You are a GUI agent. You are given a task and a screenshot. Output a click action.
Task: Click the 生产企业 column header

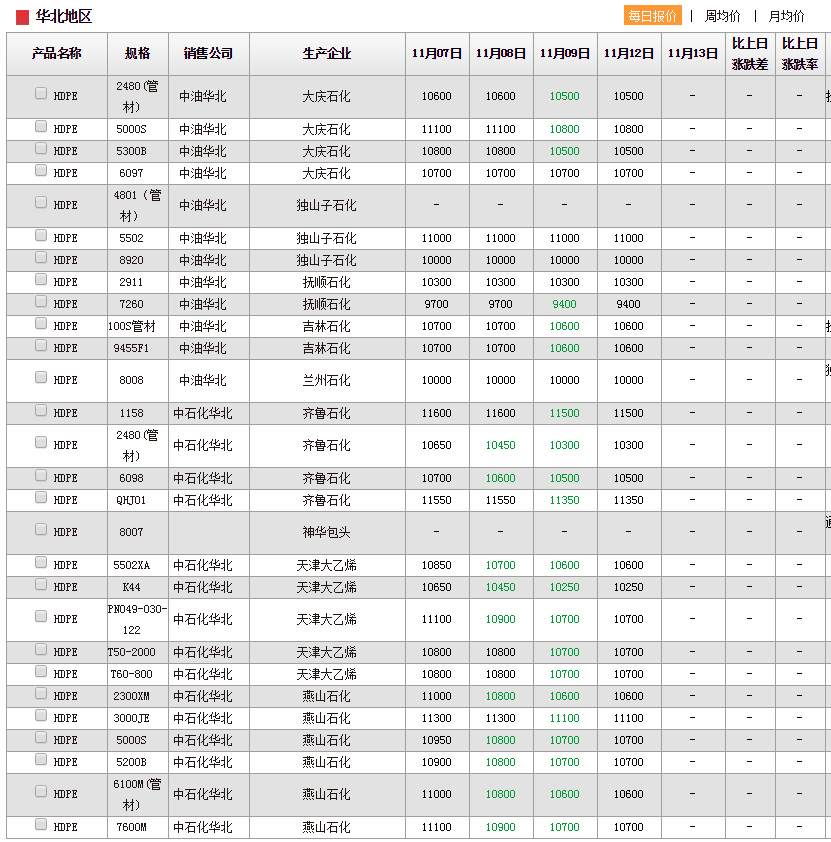pos(327,54)
